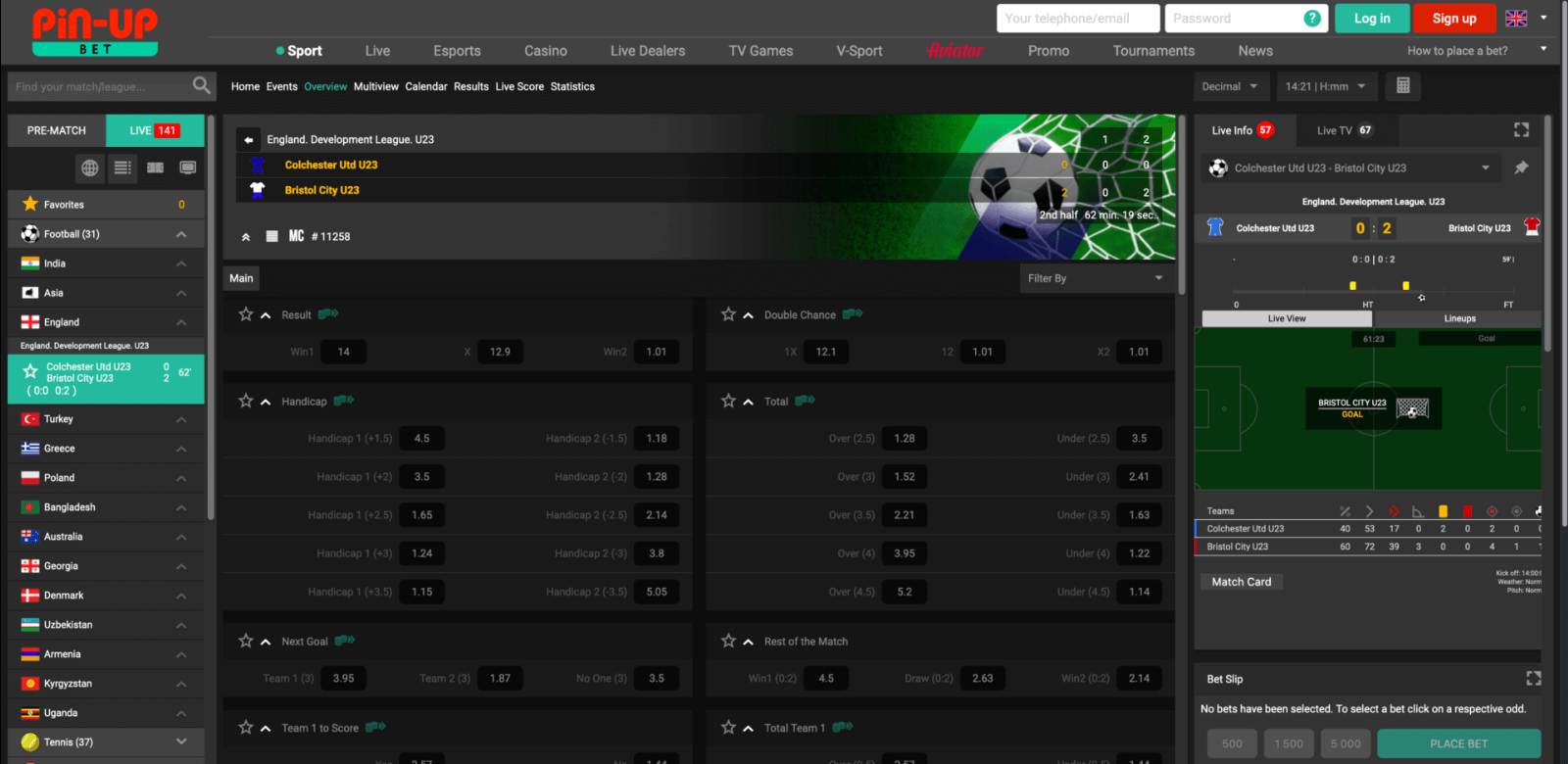Collapse the Football (31) section
1568x764 pixels.
coord(181,234)
